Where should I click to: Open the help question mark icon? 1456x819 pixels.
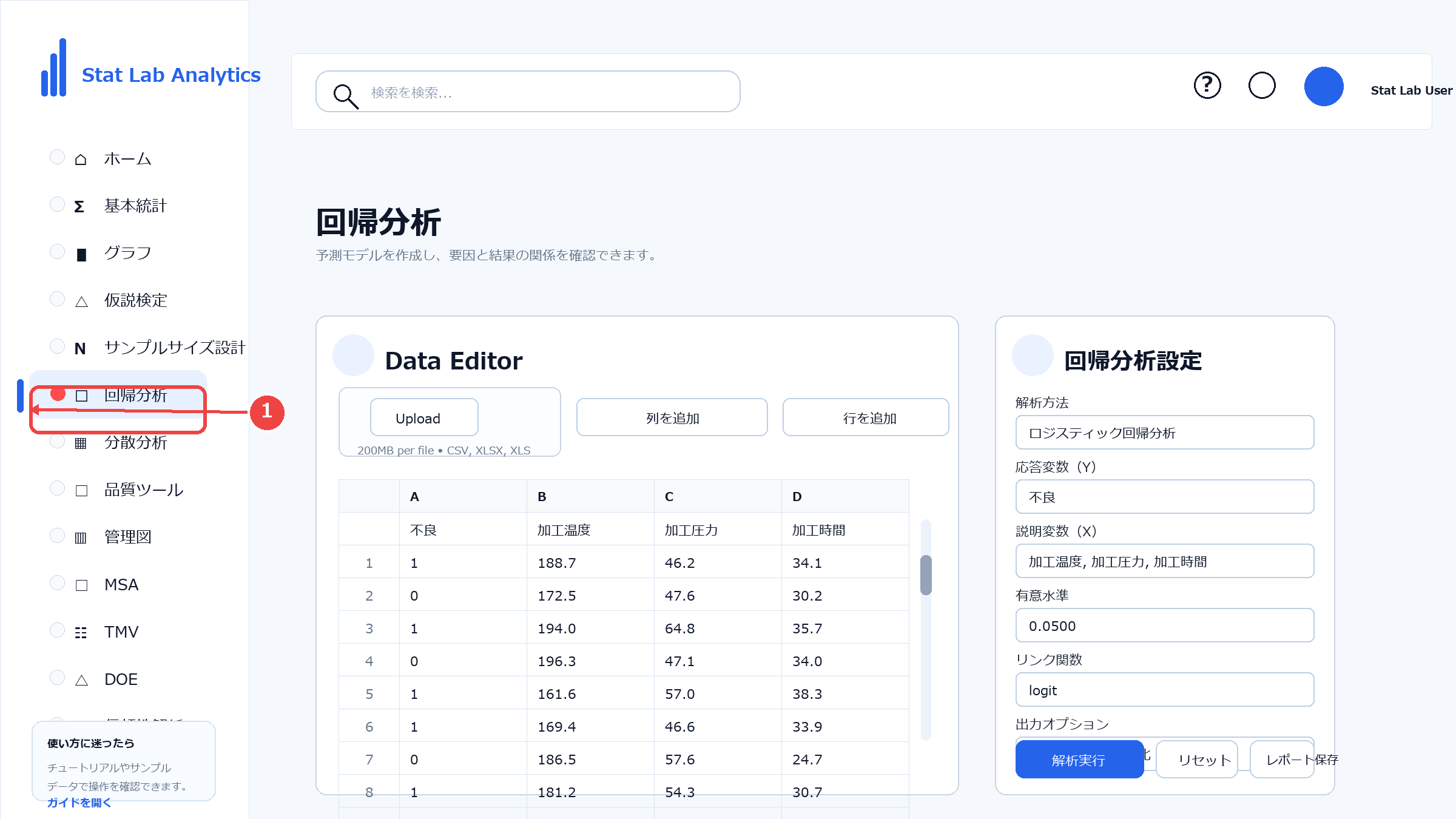[x=1207, y=85]
